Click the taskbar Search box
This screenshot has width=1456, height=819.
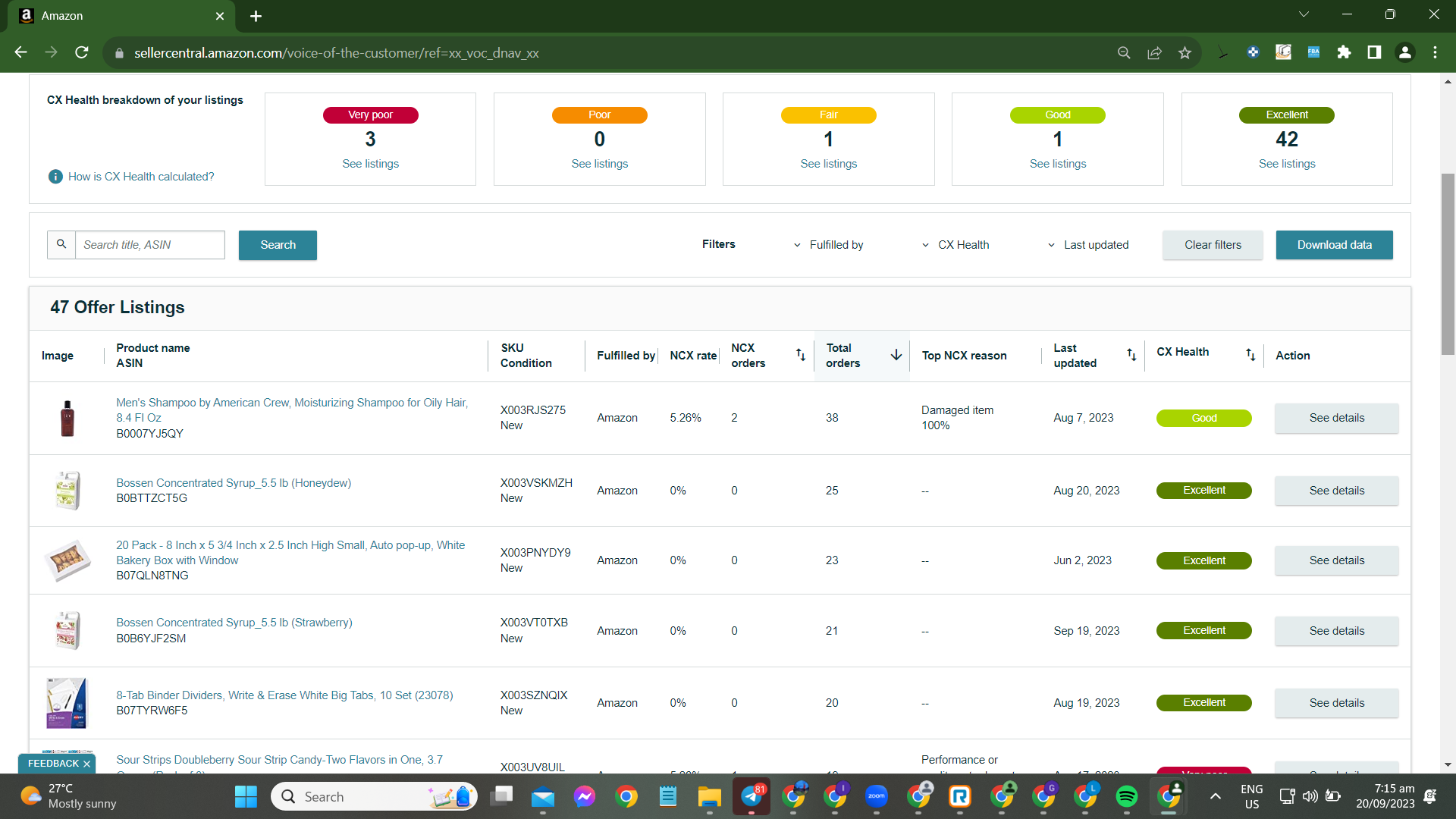pos(375,796)
